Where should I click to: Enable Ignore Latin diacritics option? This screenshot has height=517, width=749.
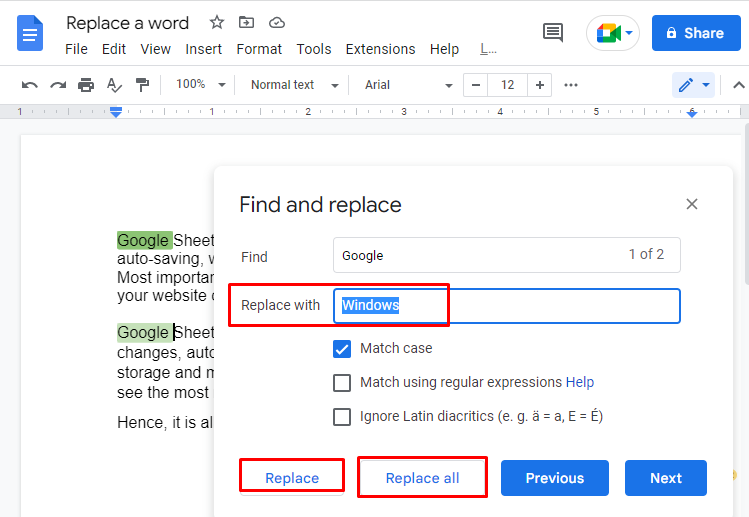tap(342, 417)
